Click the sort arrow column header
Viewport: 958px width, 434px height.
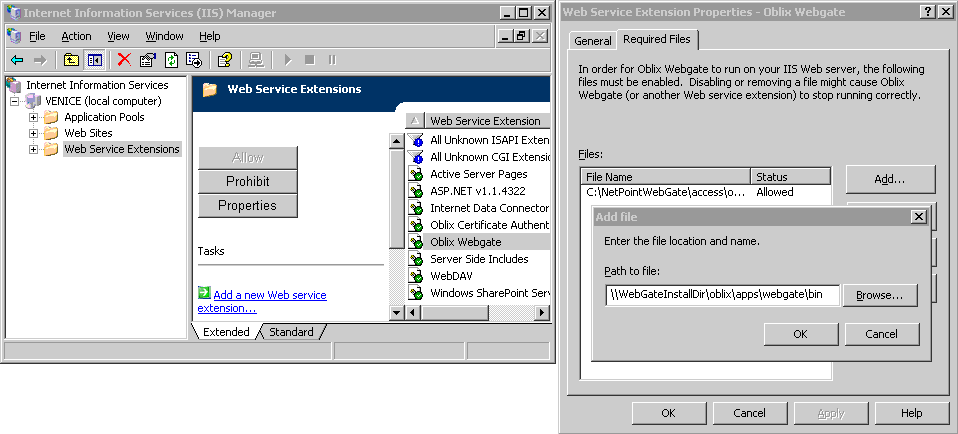pos(415,120)
